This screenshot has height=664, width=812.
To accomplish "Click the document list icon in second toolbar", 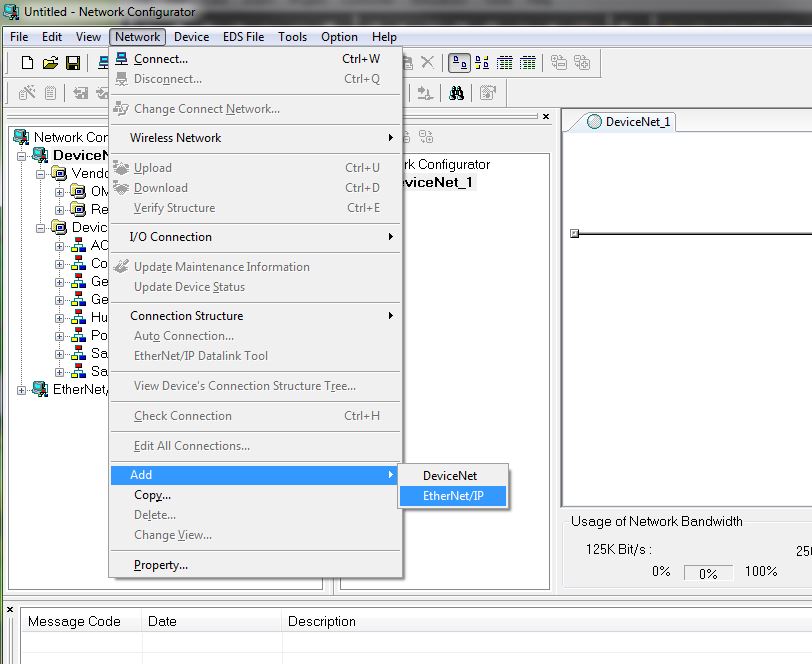I will 50,93.
